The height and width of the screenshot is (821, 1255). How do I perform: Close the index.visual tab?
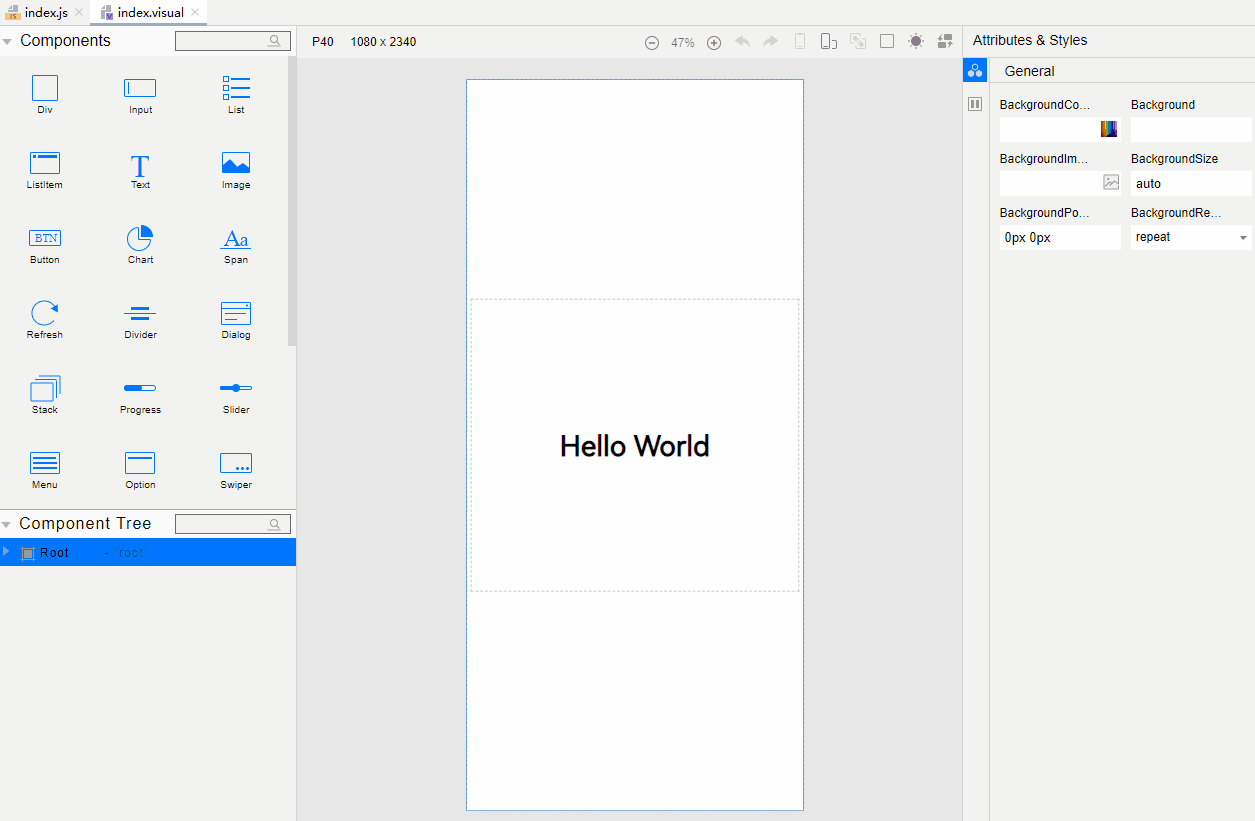point(196,12)
